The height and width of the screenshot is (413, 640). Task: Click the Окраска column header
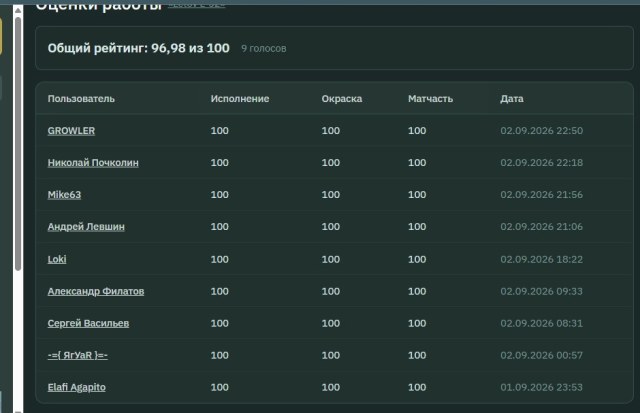[x=342, y=99]
